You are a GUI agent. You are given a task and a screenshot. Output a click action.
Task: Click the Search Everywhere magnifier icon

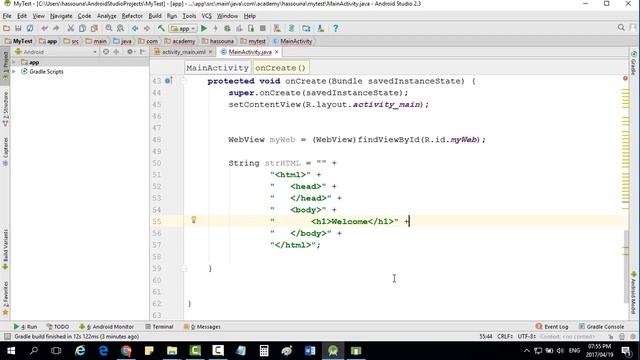[621, 28]
